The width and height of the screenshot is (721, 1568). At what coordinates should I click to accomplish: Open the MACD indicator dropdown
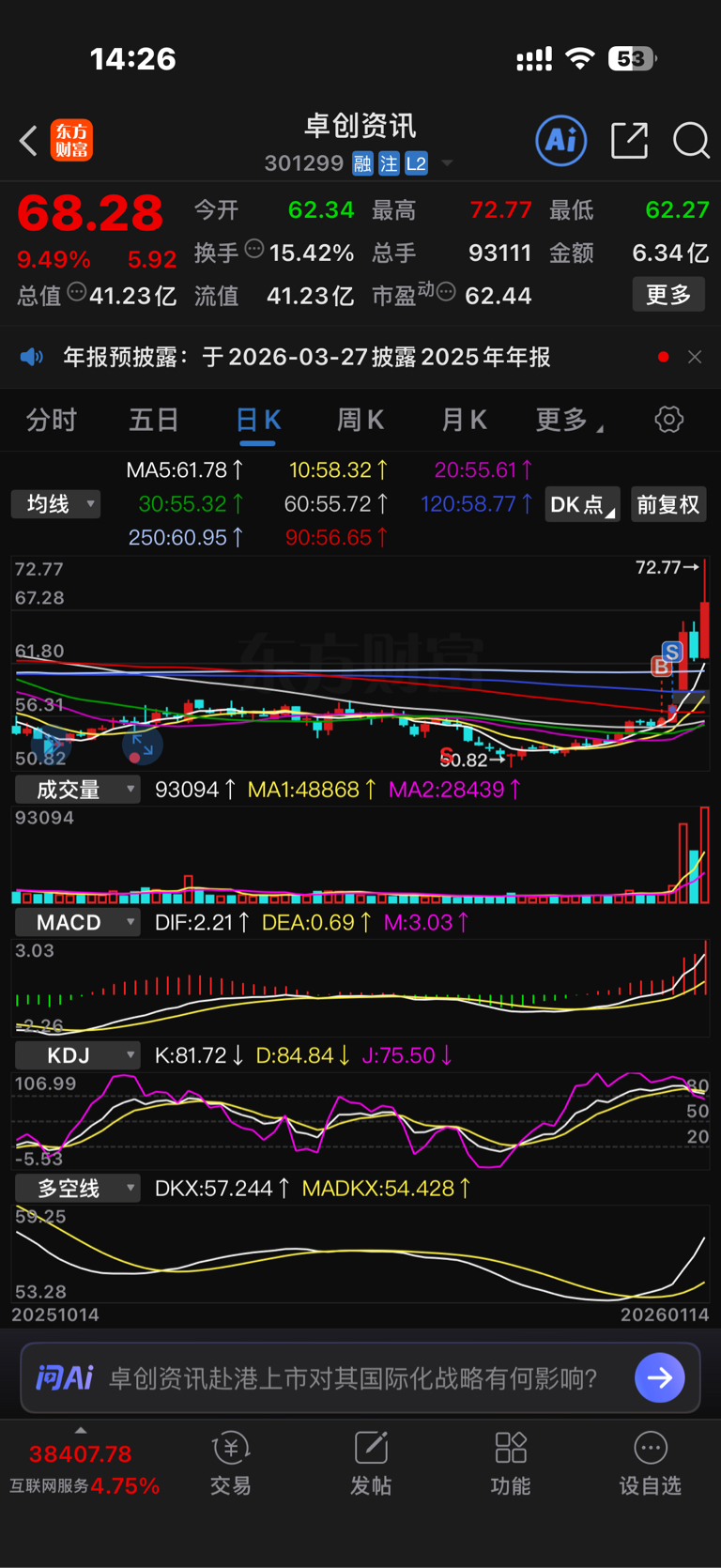coord(77,923)
